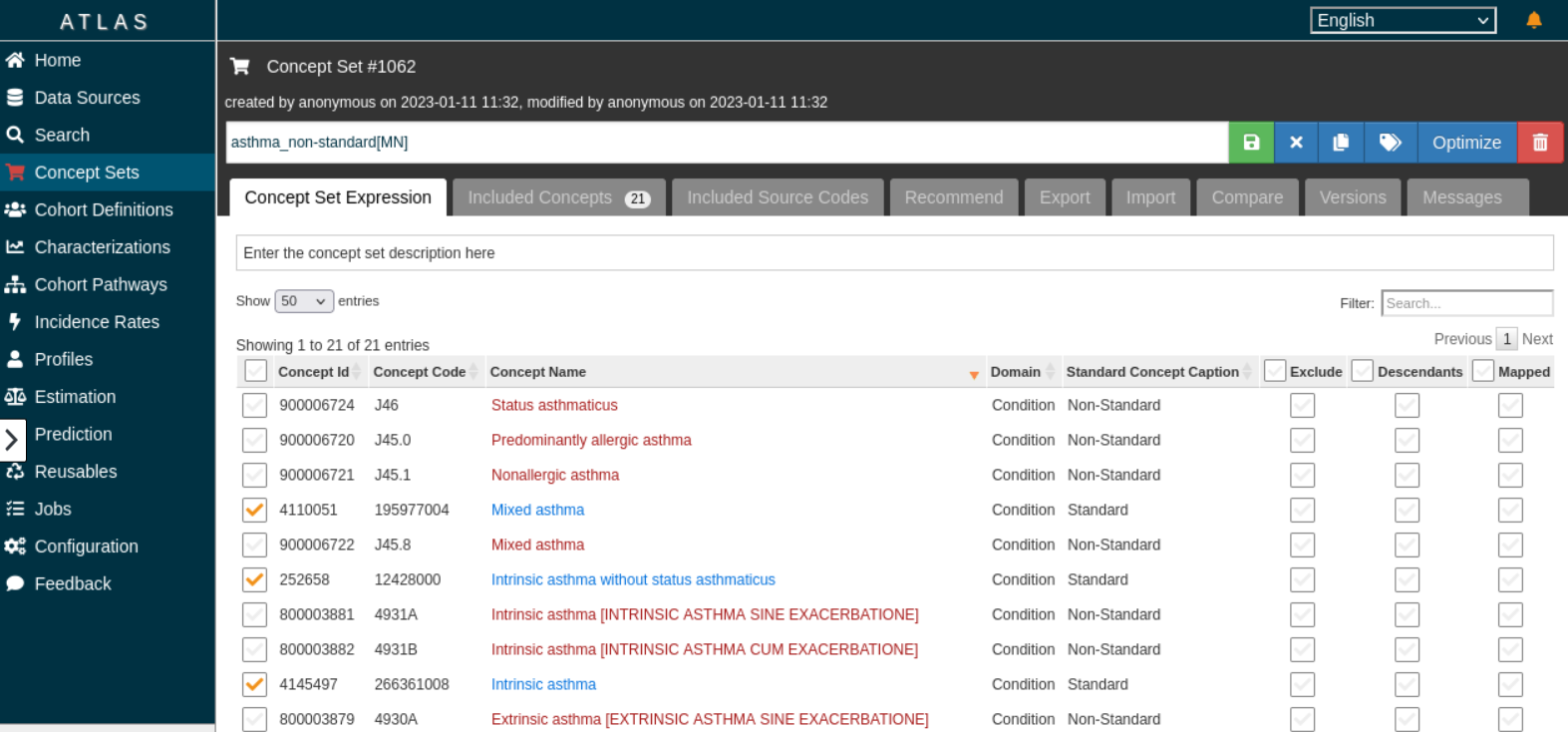
Task: Open the notifications bell icon
Action: pyautogui.click(x=1534, y=20)
